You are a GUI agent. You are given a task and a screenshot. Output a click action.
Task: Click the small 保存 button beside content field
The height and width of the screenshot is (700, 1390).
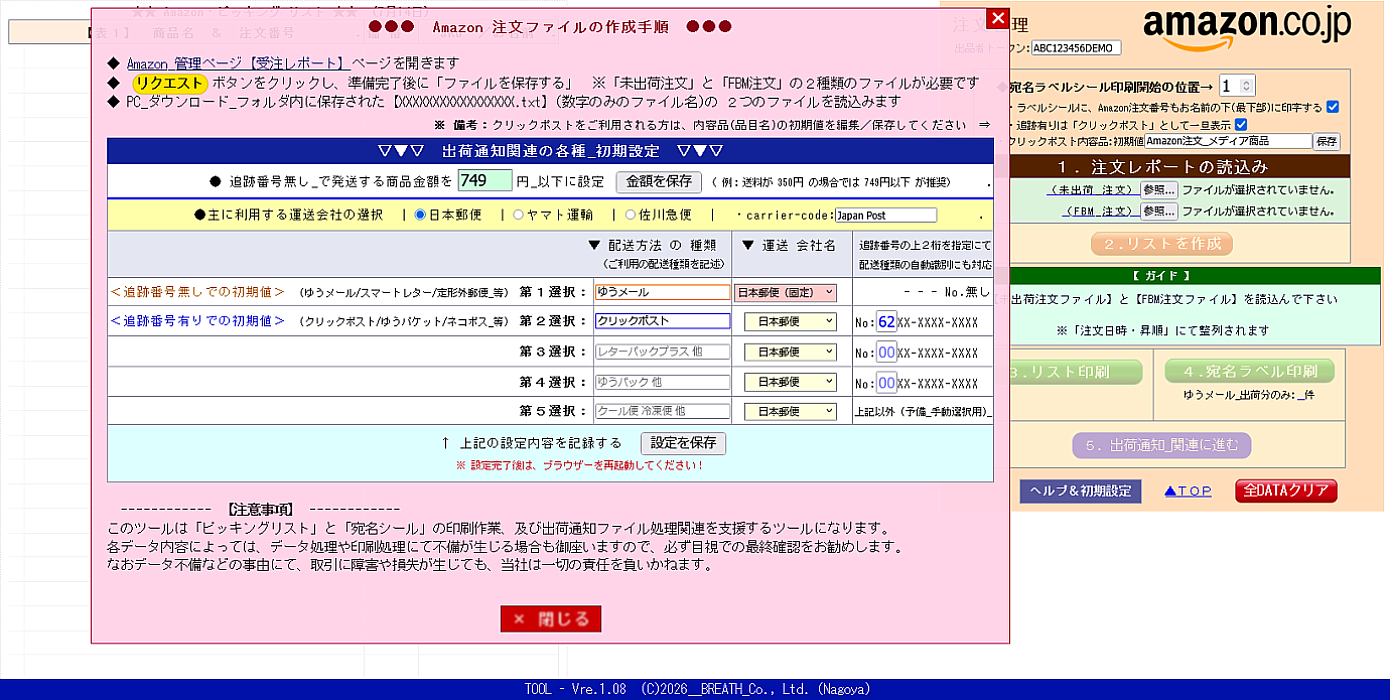pos(1327,141)
